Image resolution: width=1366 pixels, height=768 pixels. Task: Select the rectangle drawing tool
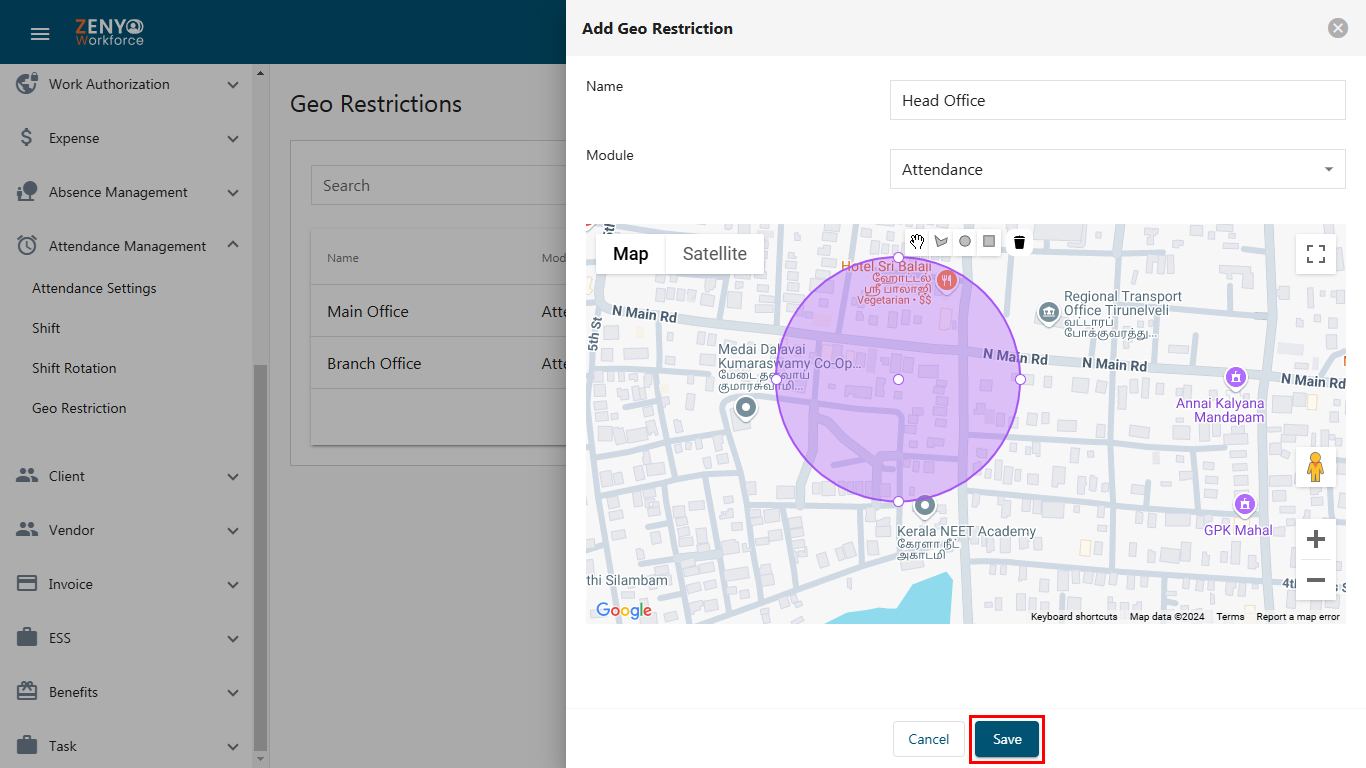click(989, 242)
